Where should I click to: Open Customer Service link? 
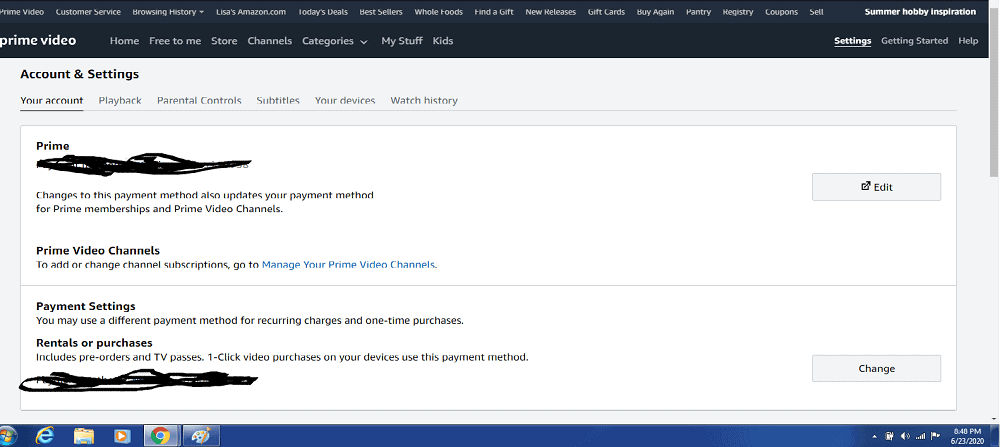pos(88,12)
